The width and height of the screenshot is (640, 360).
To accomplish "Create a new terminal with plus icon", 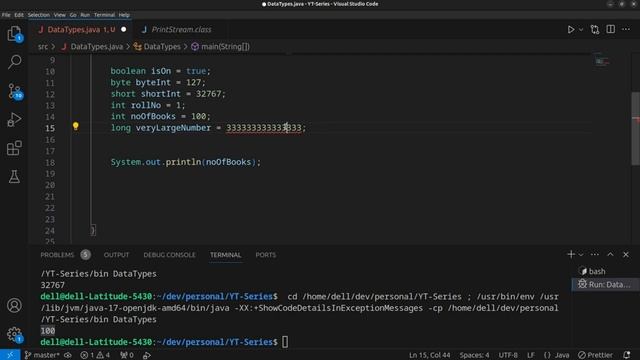I will click(571, 254).
